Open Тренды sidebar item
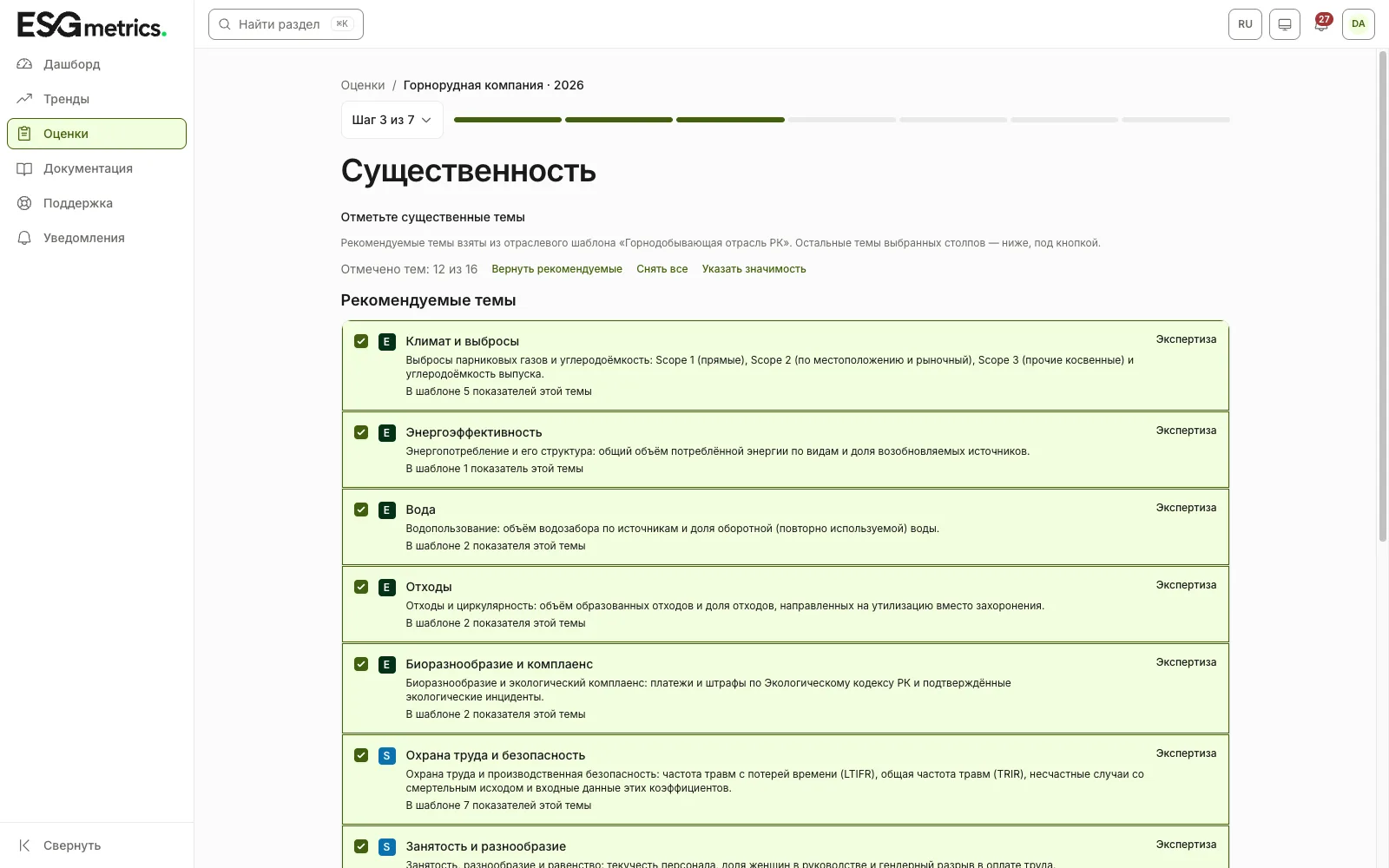Image resolution: width=1389 pixels, height=868 pixels. [96, 99]
